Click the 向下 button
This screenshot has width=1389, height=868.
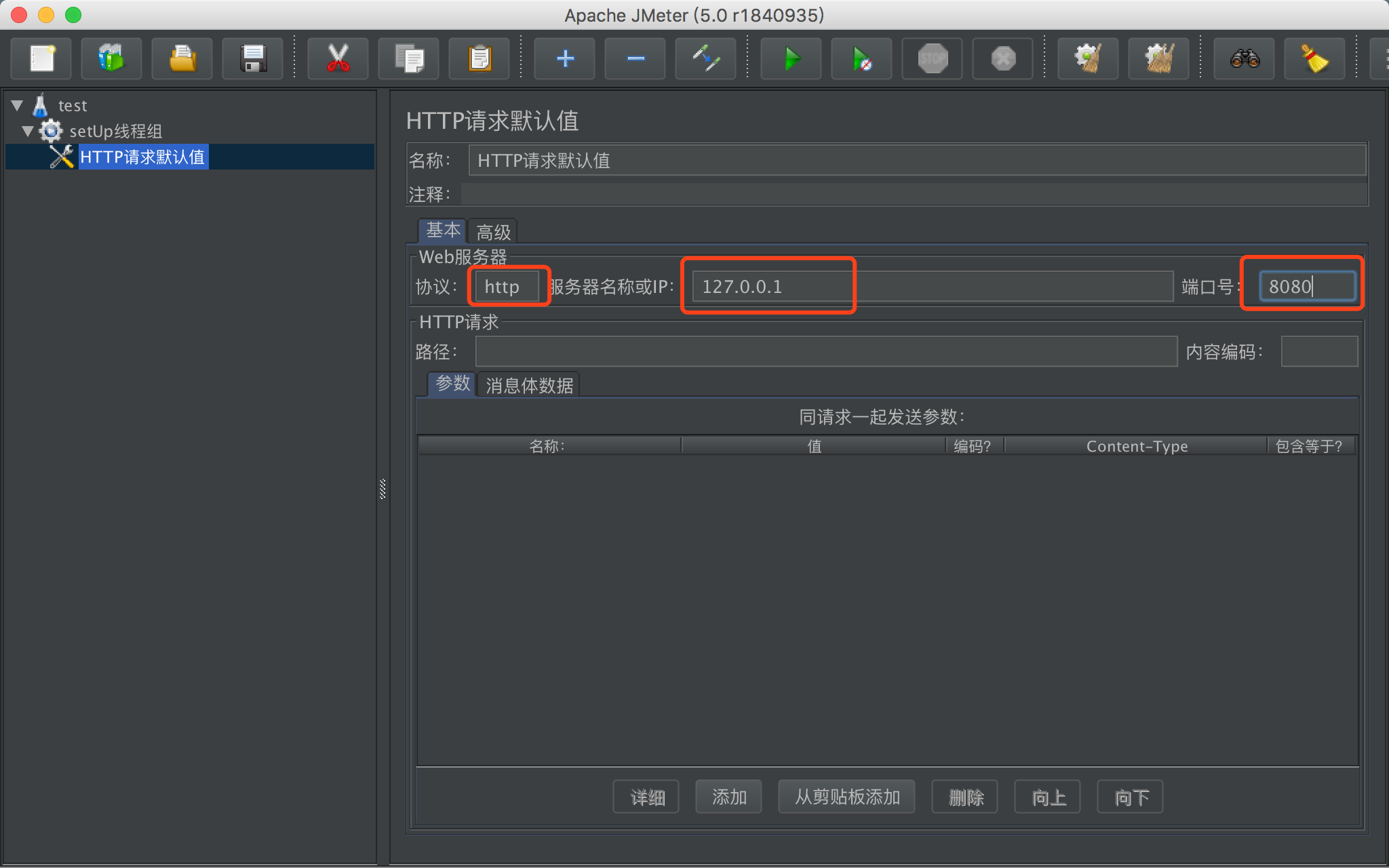pos(1131,797)
